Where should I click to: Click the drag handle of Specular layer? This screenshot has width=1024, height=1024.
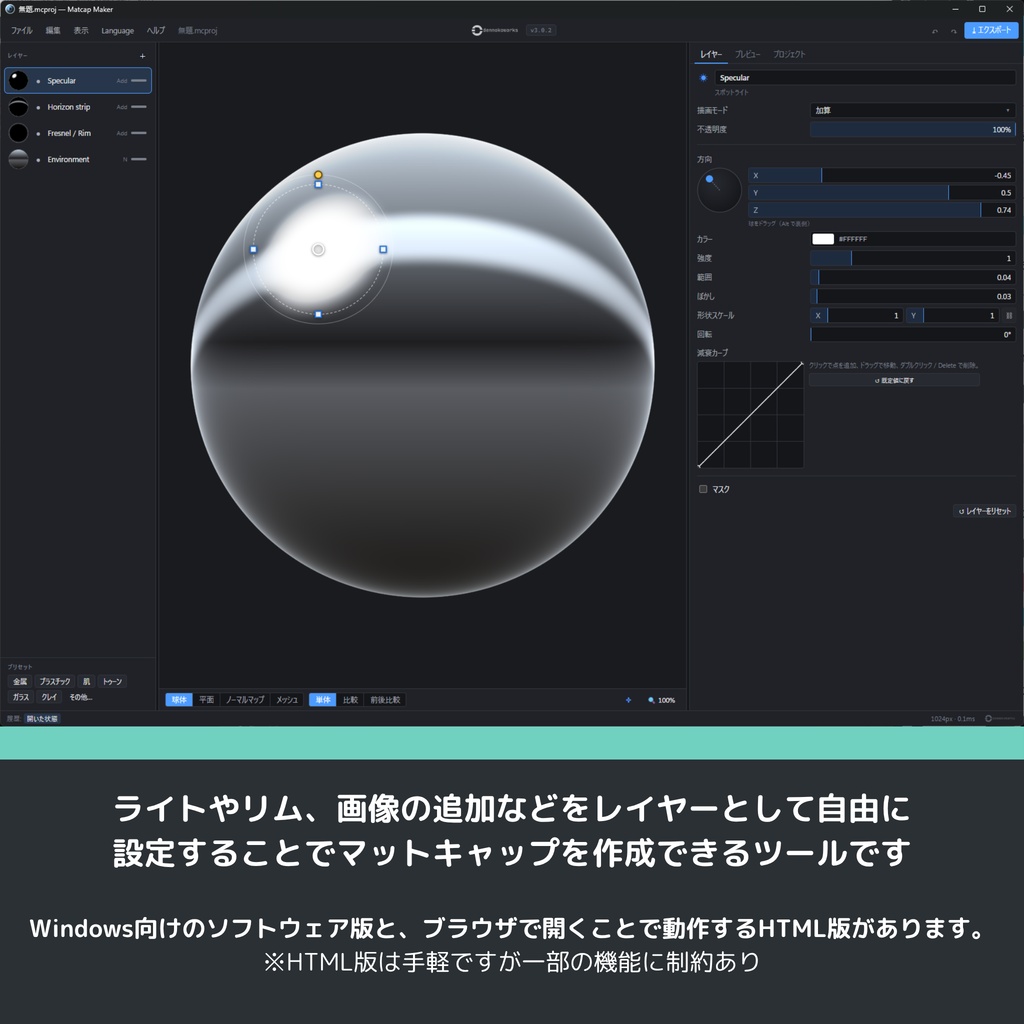pyautogui.click(x=138, y=80)
